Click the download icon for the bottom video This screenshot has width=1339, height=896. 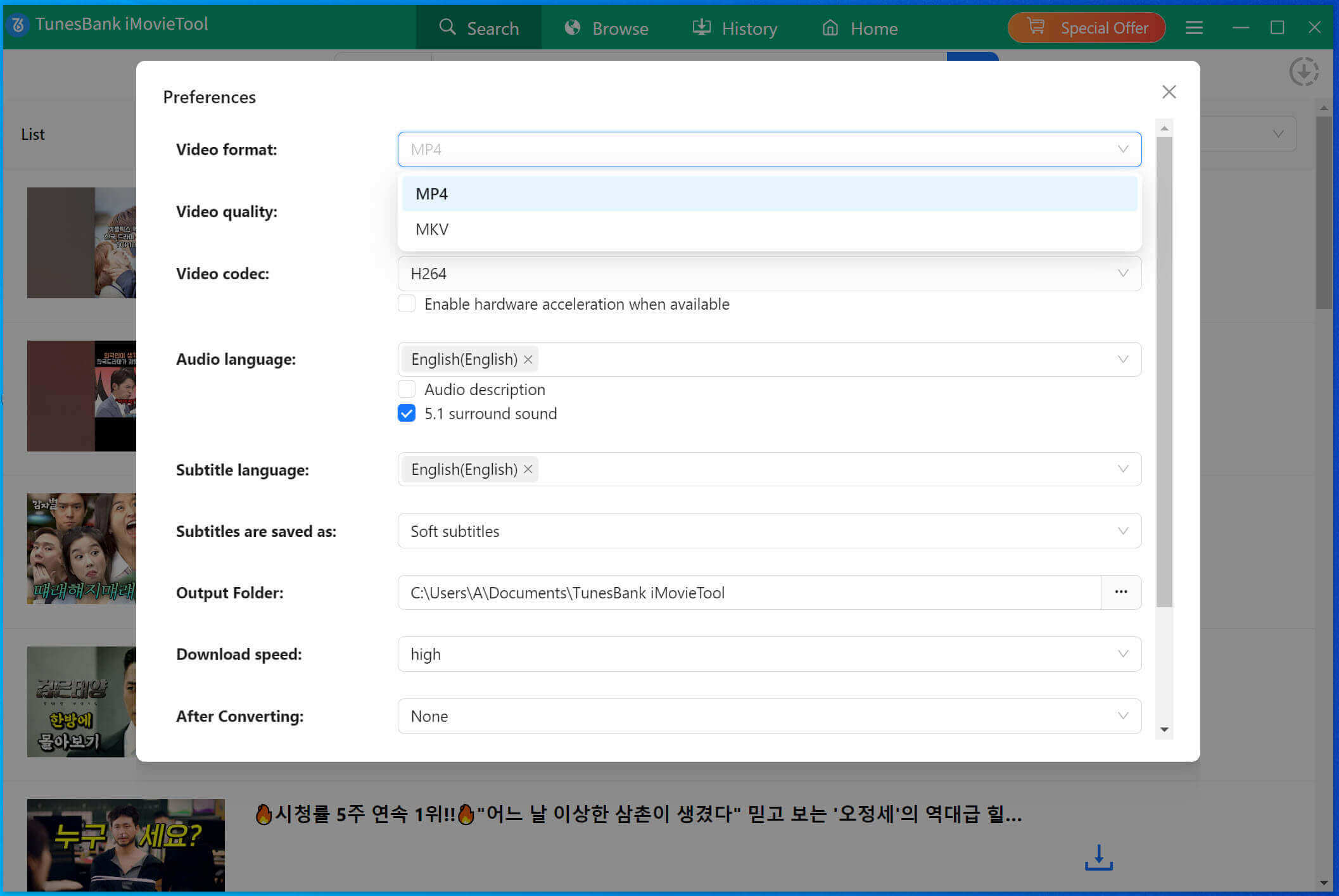click(1098, 857)
